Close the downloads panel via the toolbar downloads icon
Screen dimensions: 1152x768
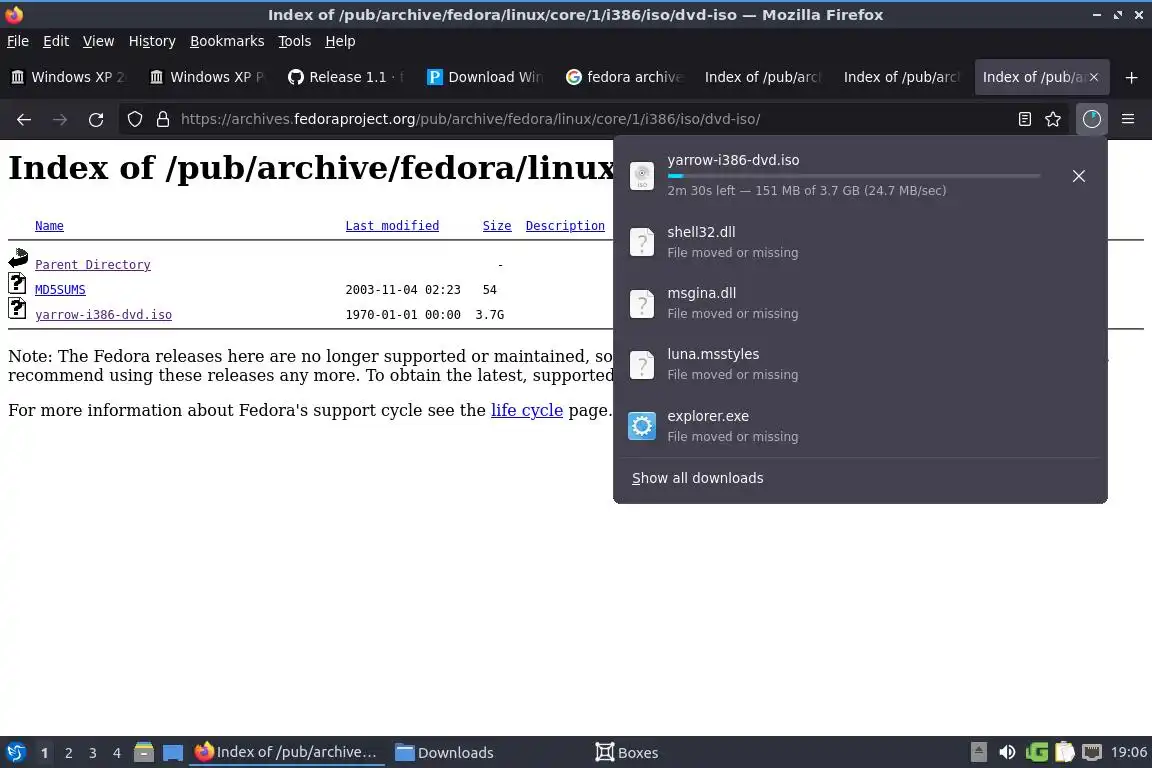tap(1092, 119)
